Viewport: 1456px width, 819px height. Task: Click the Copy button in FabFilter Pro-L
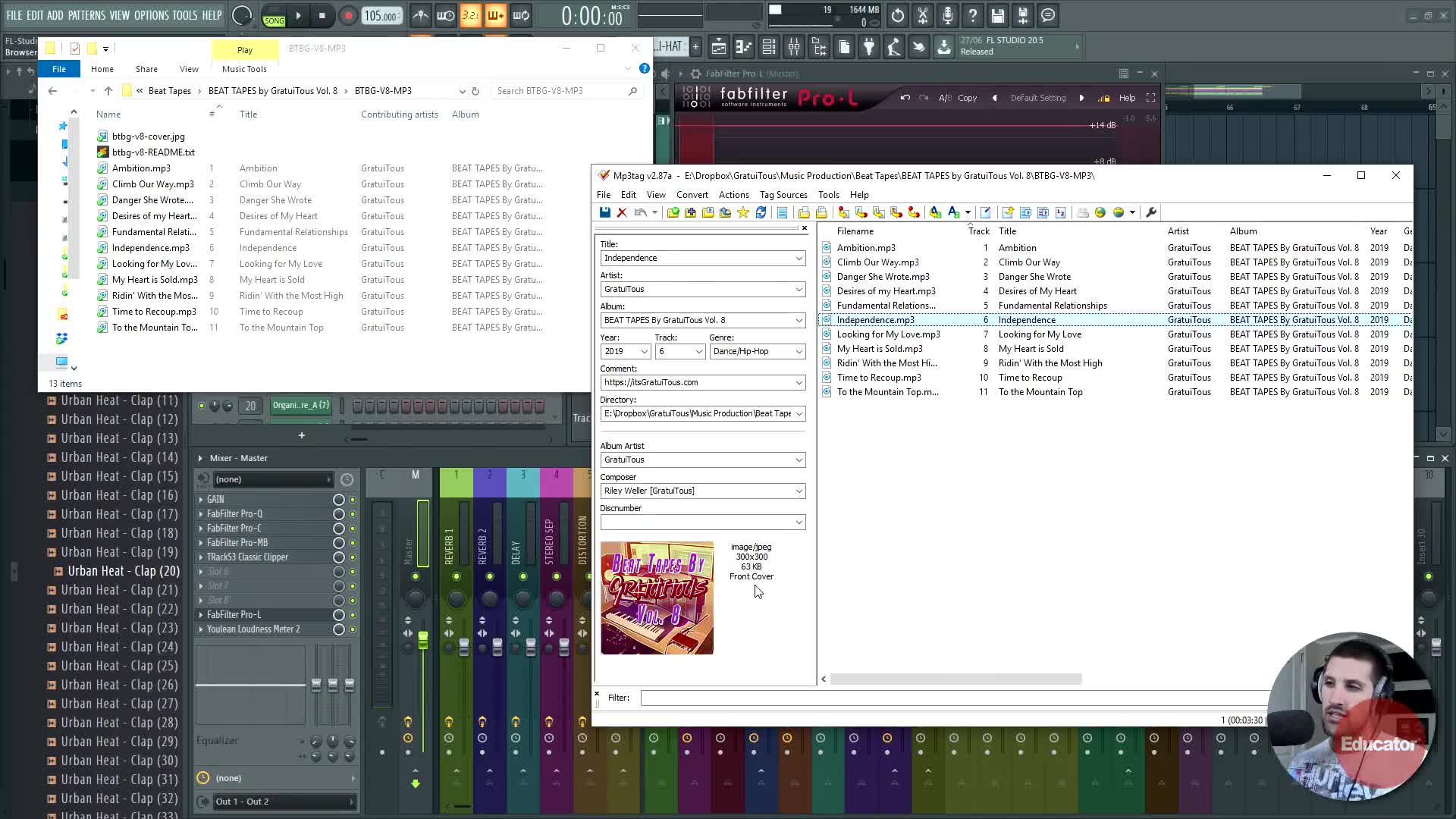click(967, 98)
